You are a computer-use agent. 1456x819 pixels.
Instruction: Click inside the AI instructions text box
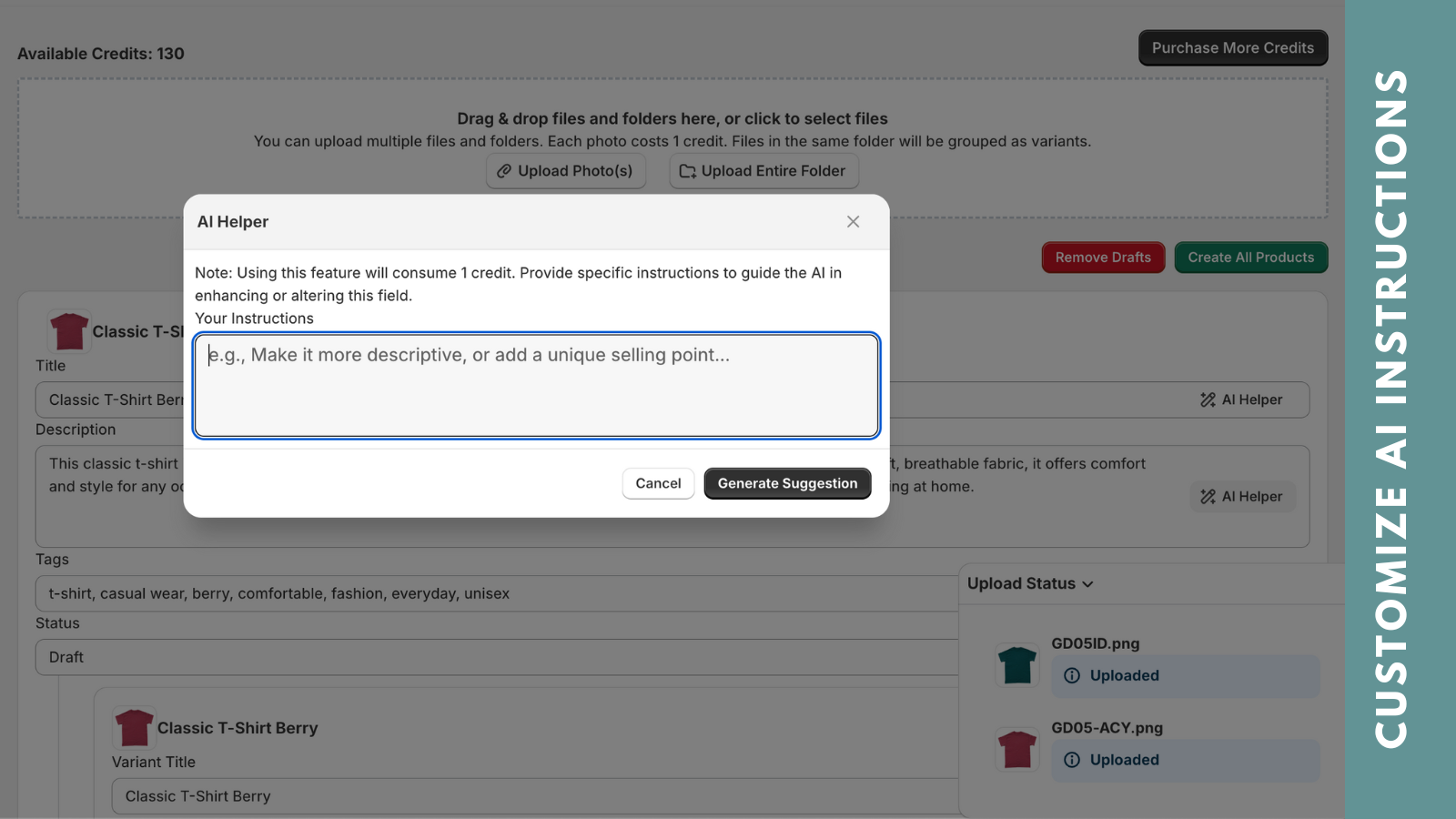[536, 386]
